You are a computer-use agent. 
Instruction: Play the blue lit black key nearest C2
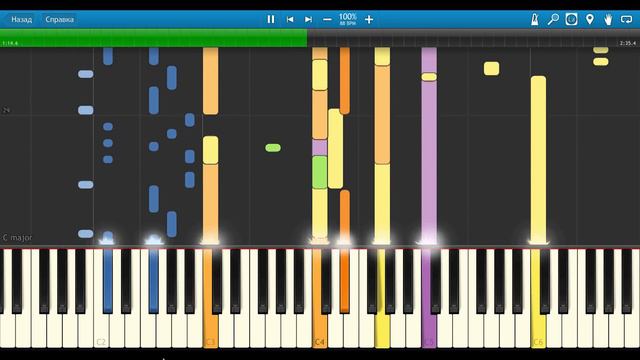[108, 281]
